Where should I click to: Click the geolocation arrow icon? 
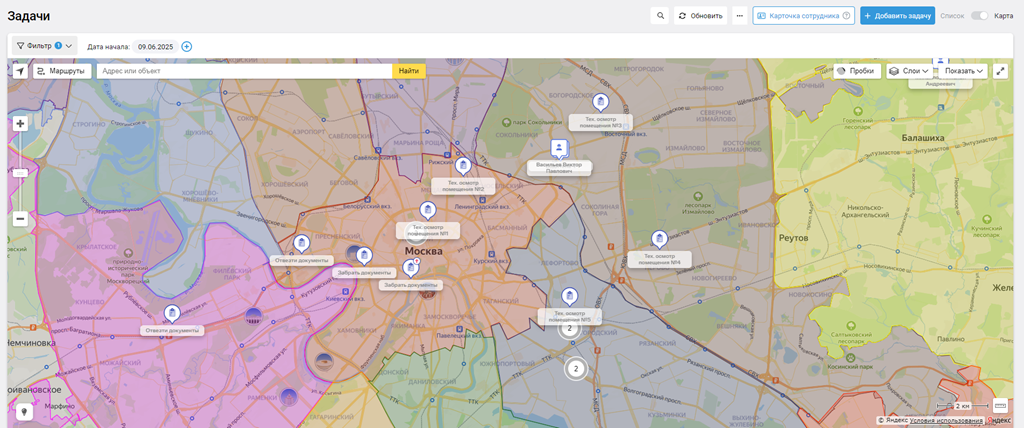click(20, 71)
